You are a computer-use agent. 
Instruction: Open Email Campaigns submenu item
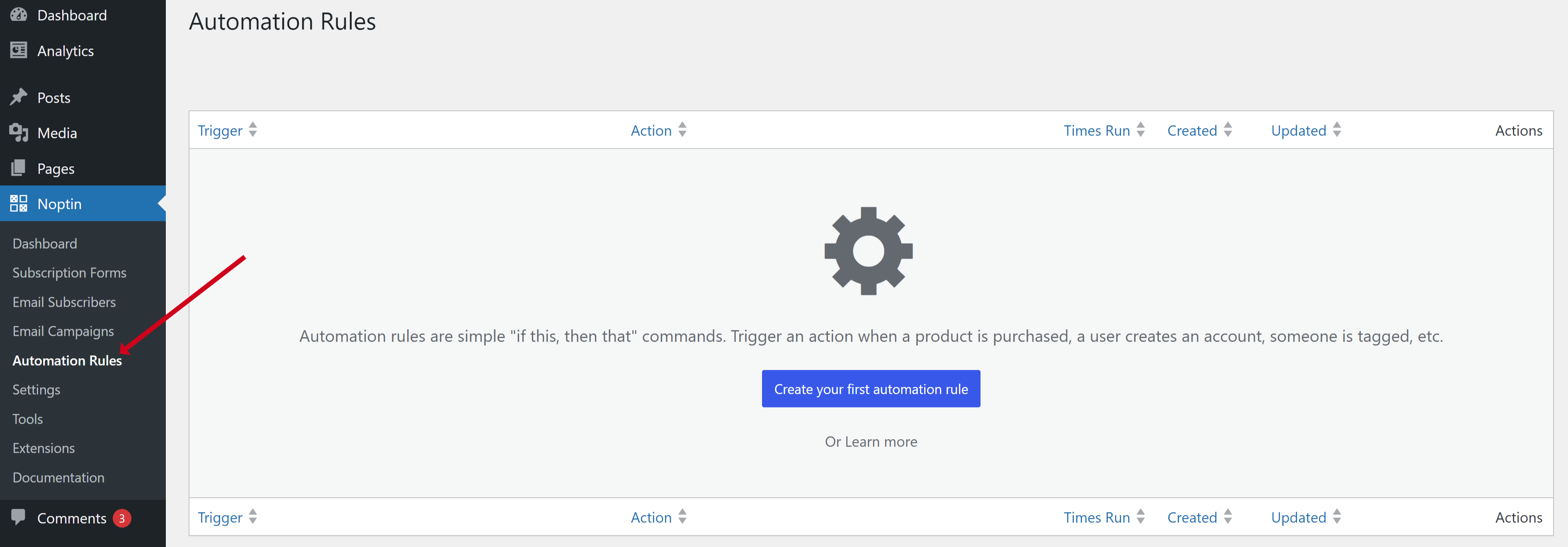(63, 331)
